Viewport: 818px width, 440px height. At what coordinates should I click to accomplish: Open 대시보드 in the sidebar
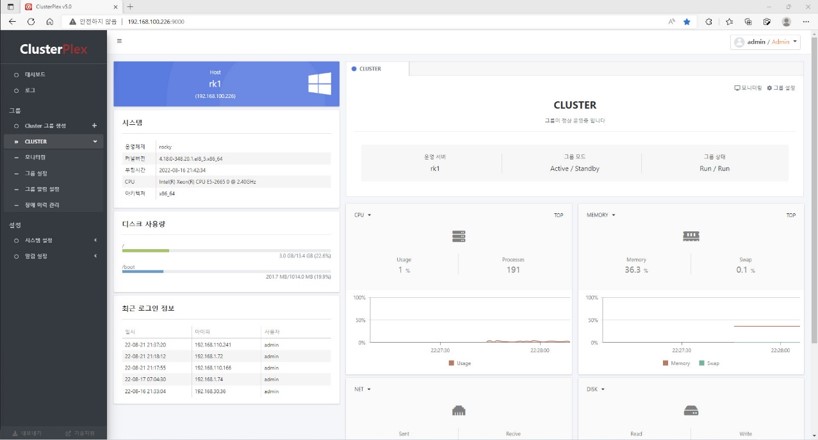[35, 75]
